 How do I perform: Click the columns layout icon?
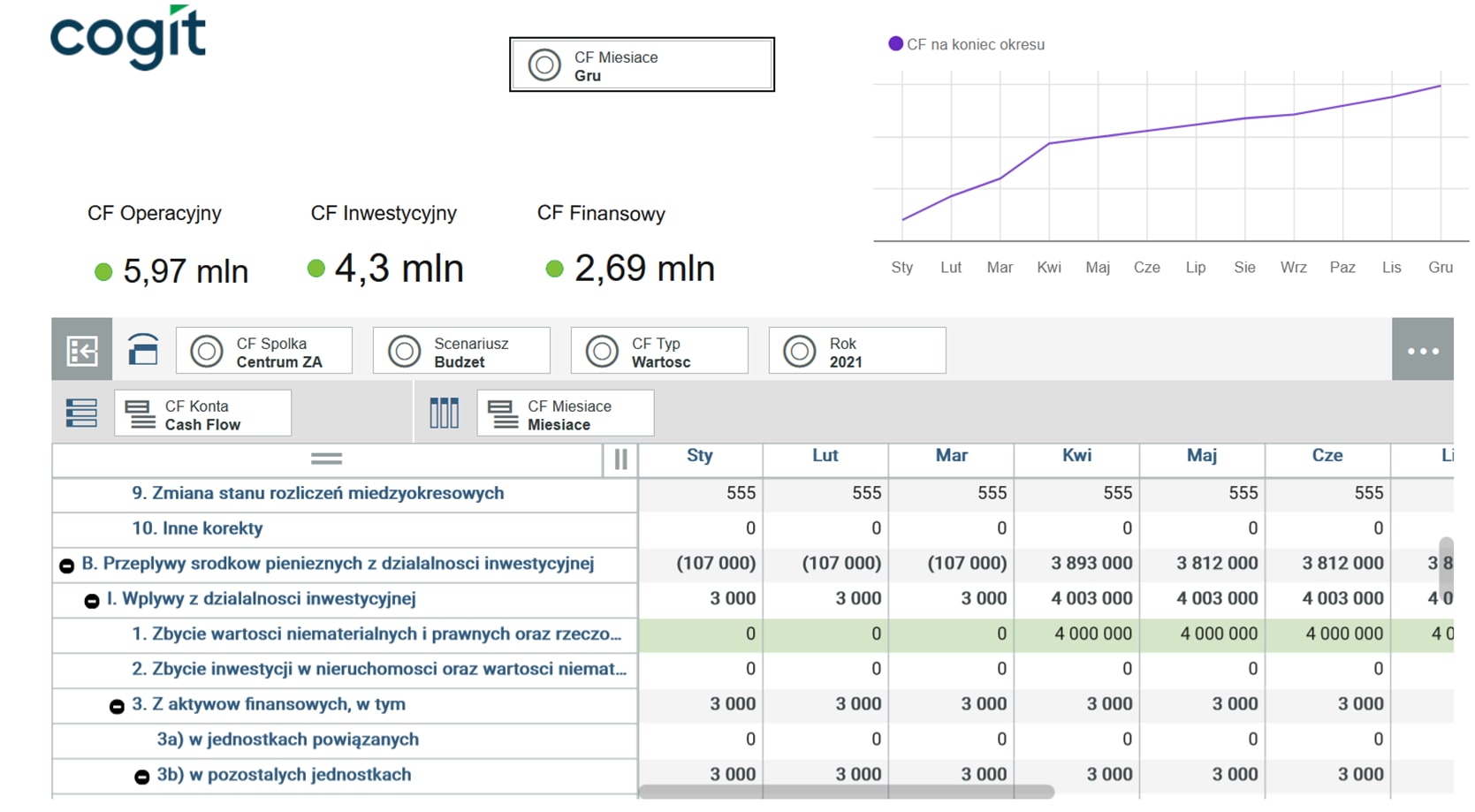[x=444, y=413]
